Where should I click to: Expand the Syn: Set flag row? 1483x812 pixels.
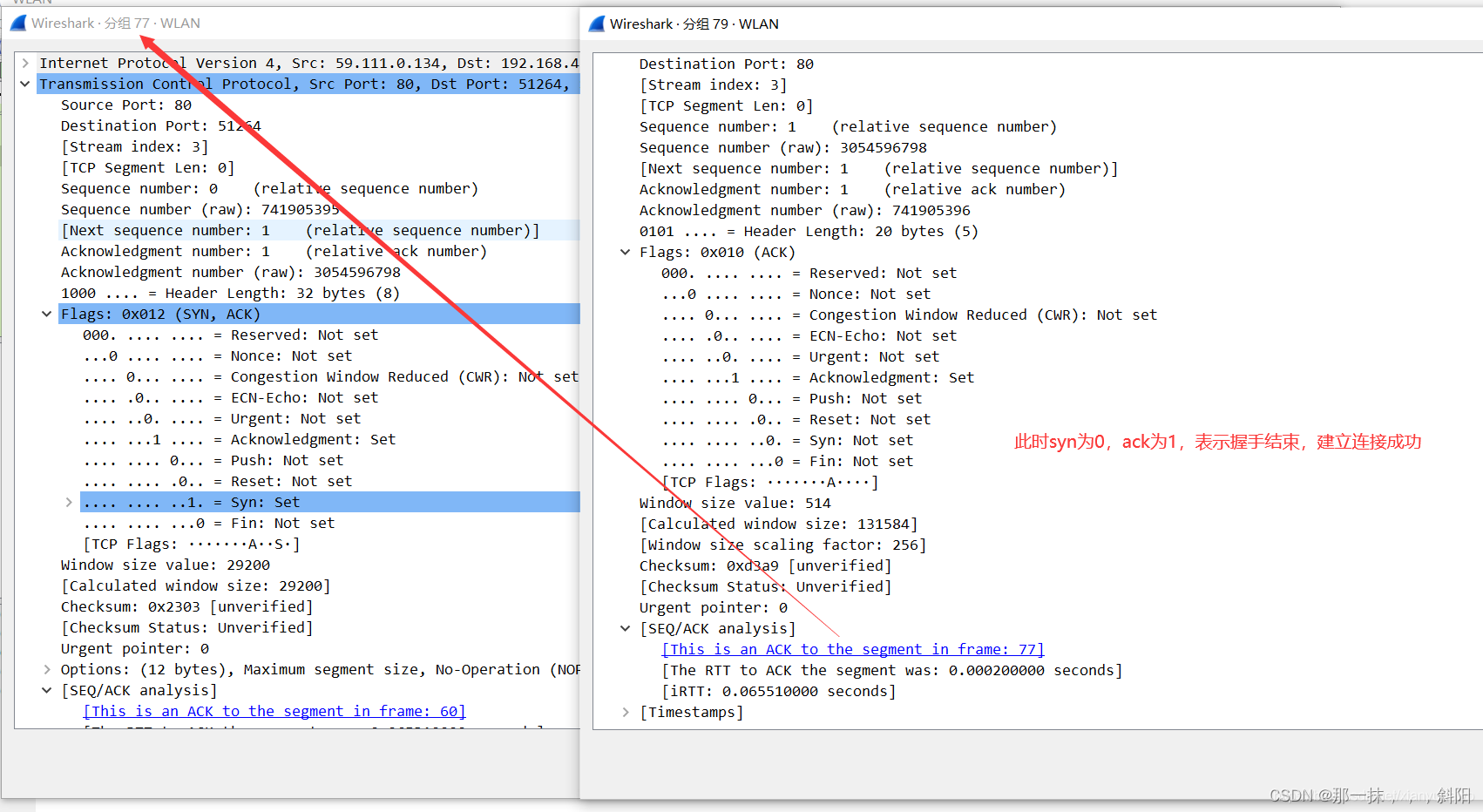point(69,502)
